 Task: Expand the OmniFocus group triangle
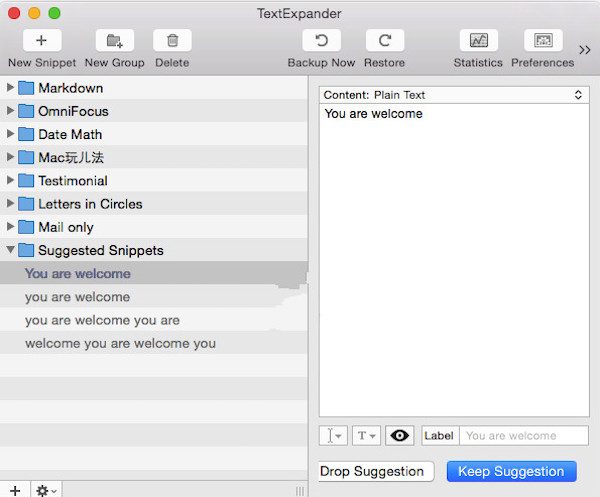tap(10, 111)
